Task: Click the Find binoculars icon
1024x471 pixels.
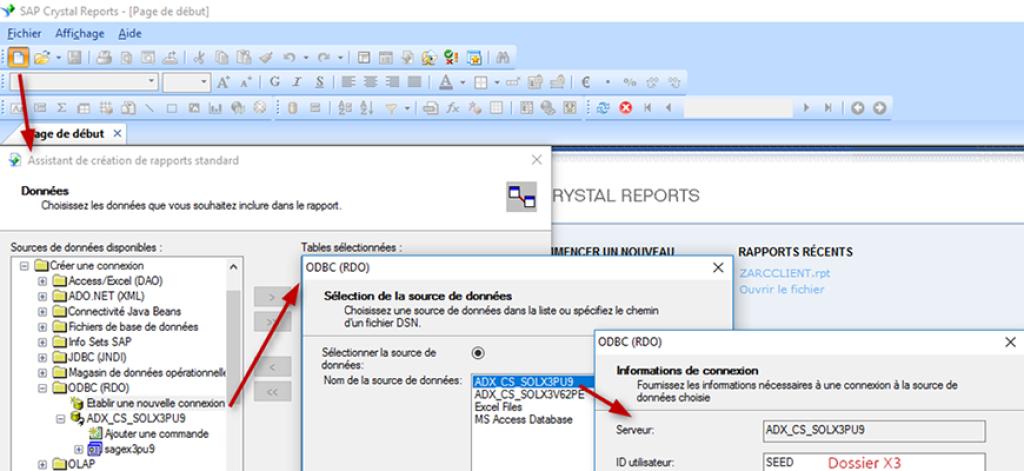Action: [504, 57]
